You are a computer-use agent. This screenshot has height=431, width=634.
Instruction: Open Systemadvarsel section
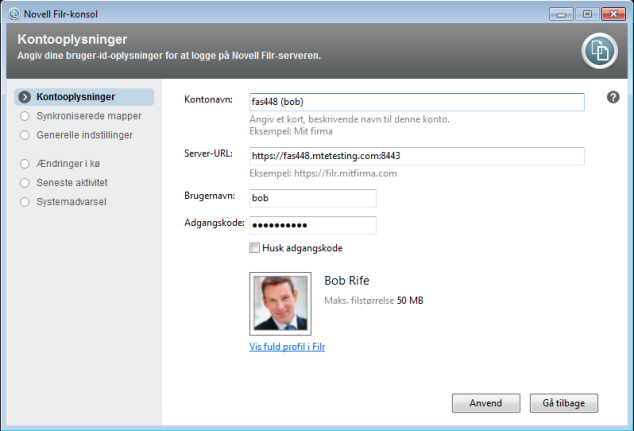[63, 202]
